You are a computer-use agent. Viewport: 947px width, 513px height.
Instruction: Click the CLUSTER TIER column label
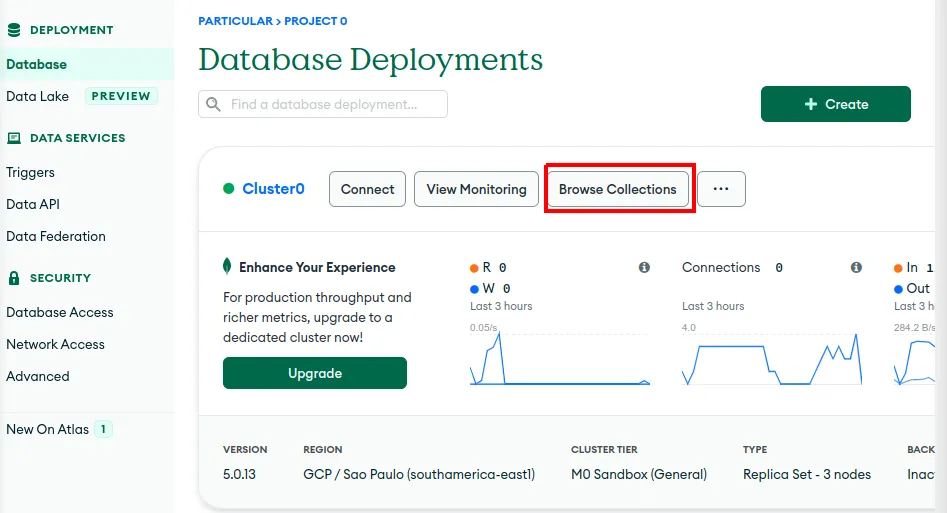coord(604,450)
